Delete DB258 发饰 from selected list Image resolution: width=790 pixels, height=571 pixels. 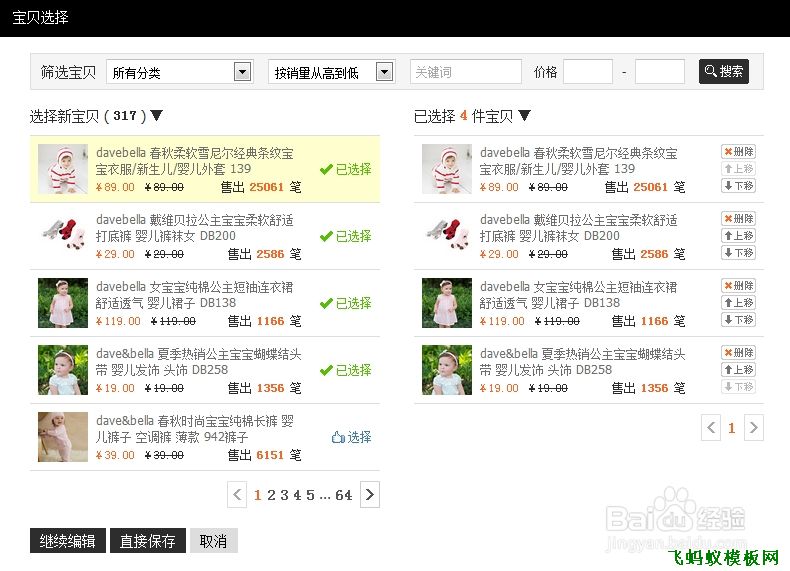(x=738, y=353)
